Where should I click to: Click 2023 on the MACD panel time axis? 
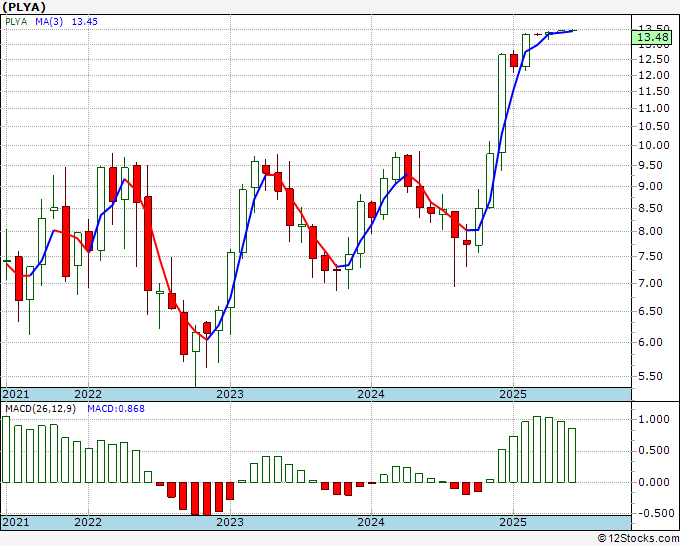click(230, 522)
